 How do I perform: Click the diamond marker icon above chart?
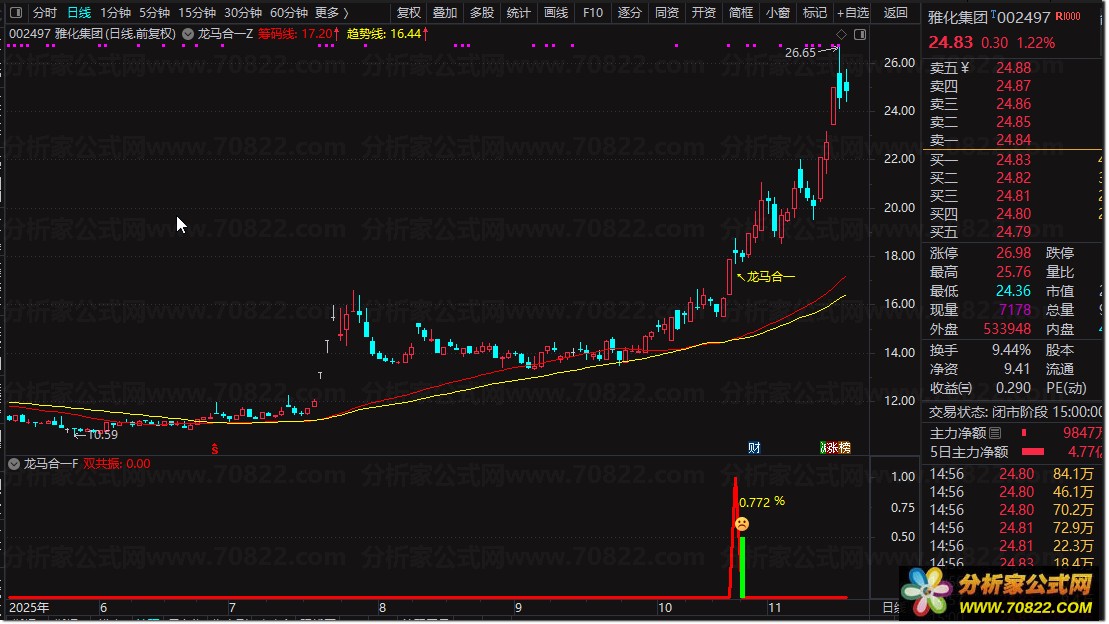pos(841,34)
